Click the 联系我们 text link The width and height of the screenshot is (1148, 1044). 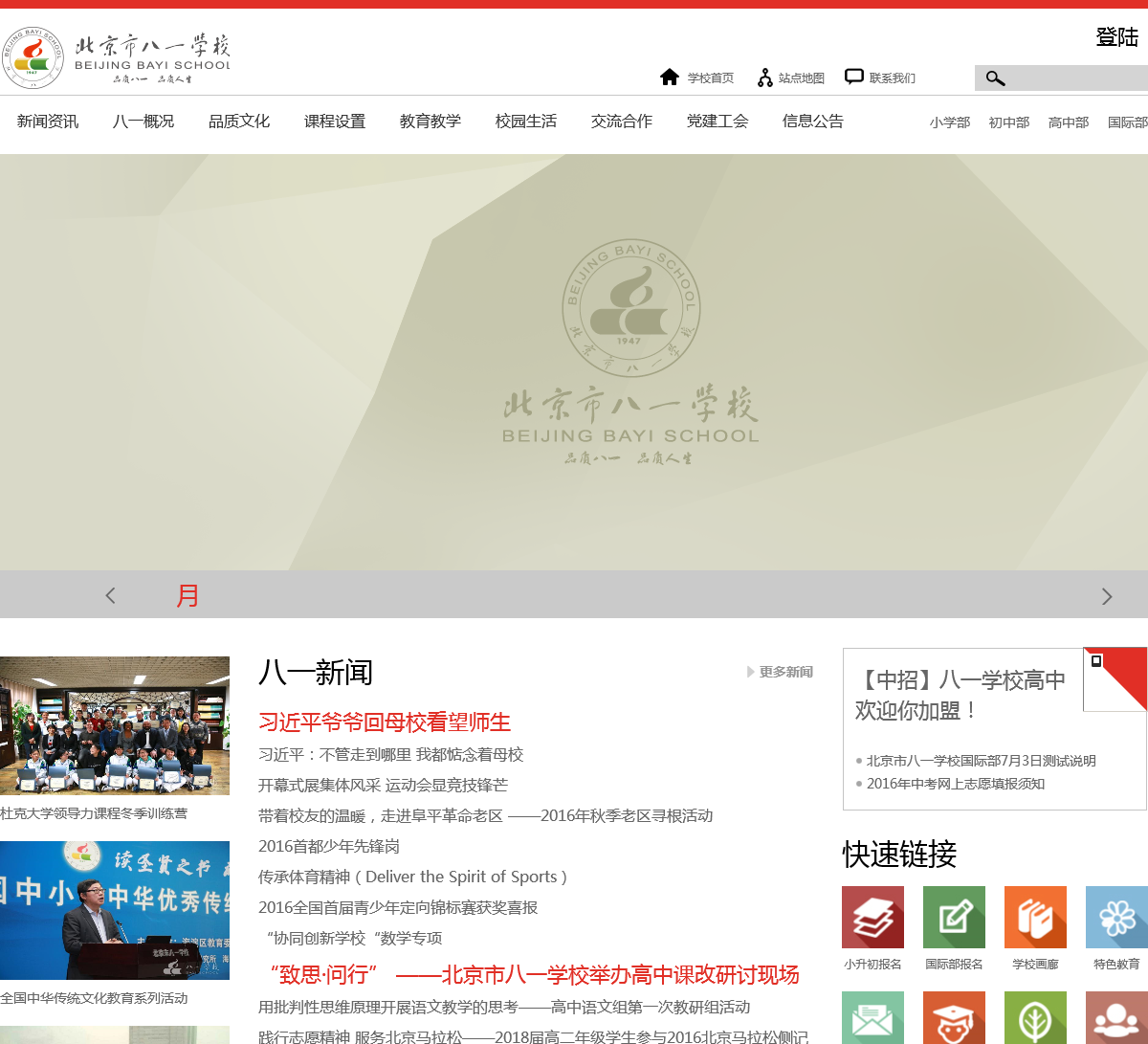[x=893, y=78]
